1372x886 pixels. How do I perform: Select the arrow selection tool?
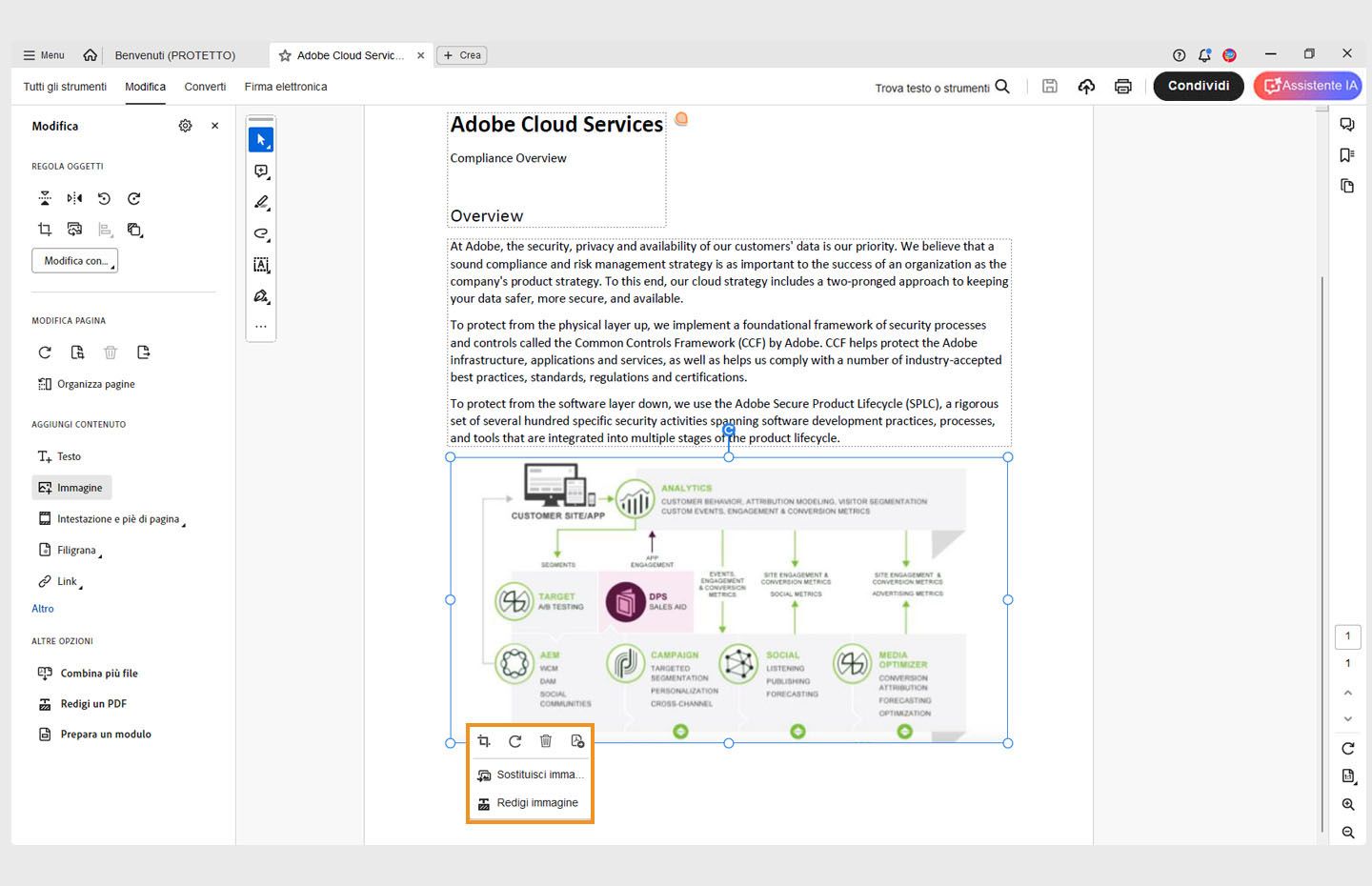[x=261, y=139]
